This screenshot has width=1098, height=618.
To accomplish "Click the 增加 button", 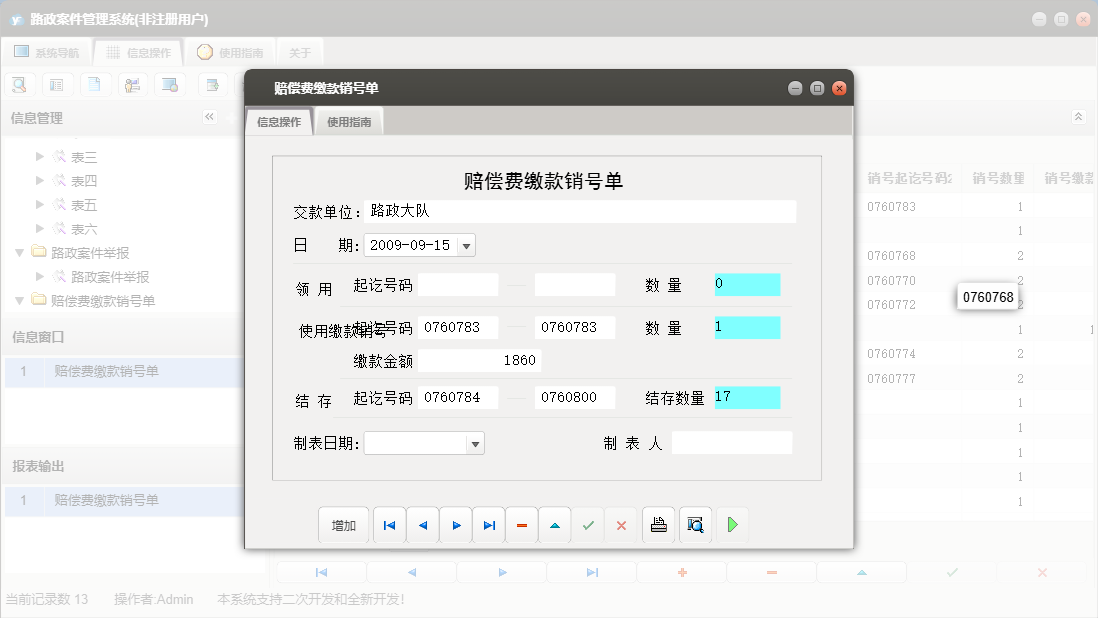I will click(x=343, y=524).
